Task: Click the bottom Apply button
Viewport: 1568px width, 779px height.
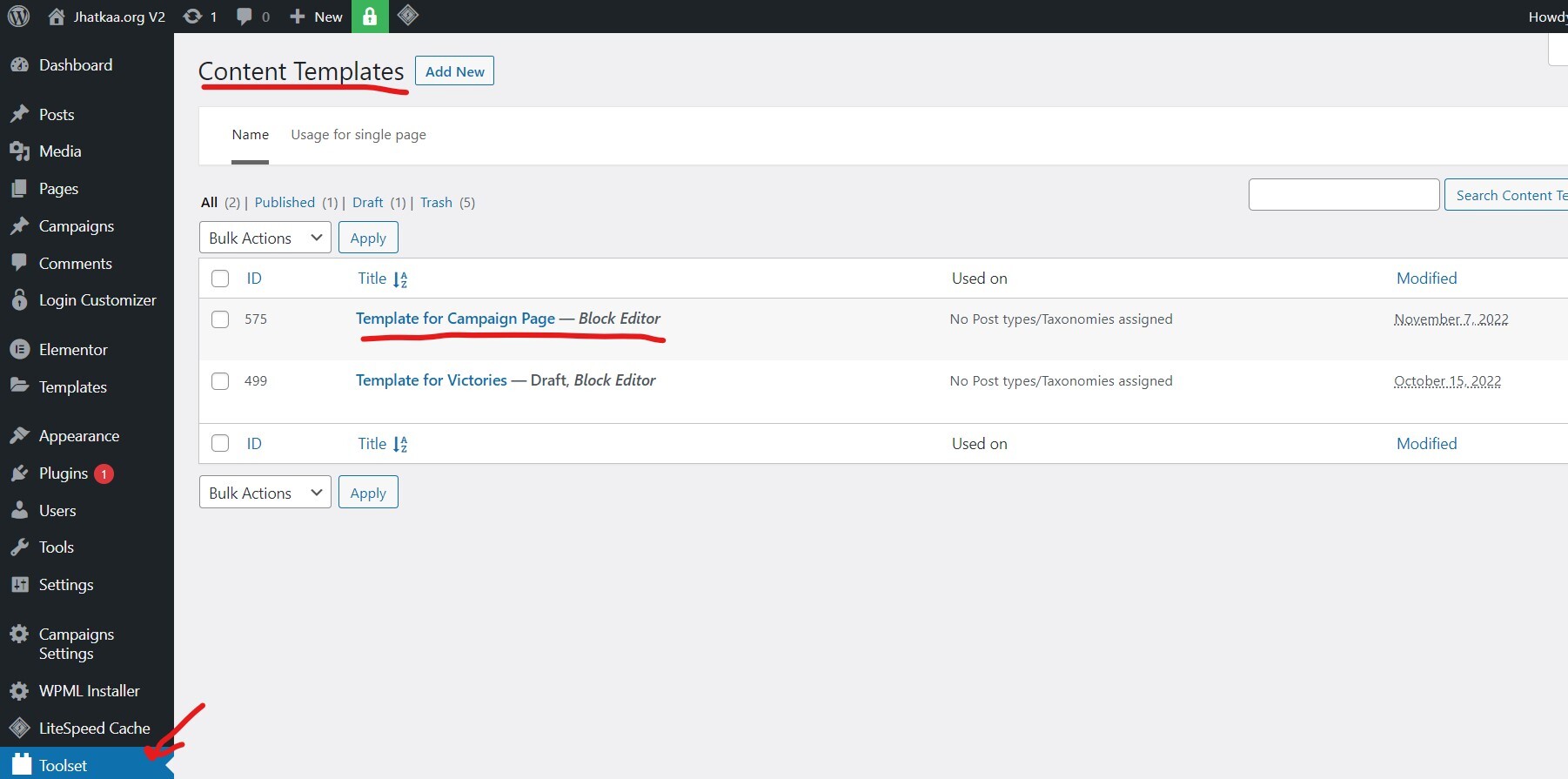Action: coord(368,493)
